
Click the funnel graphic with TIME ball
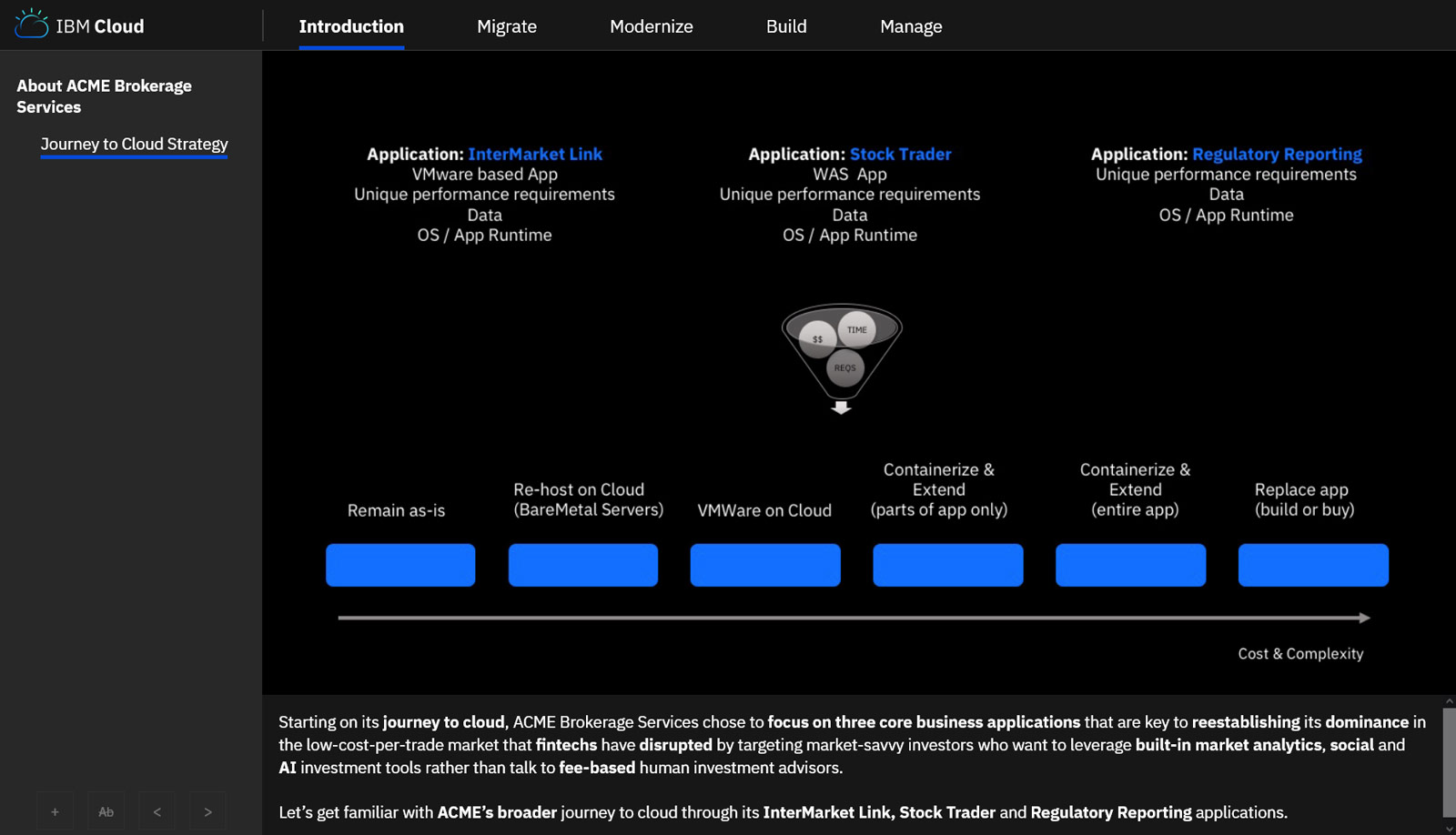pos(842,358)
